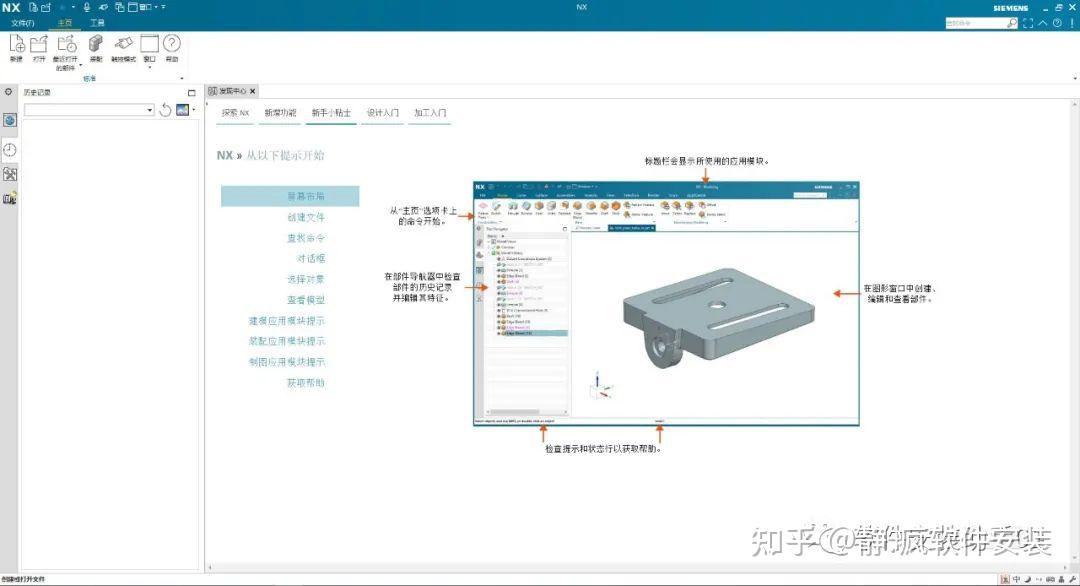Click the refresh arrow in the History panel
This screenshot has width=1080, height=586.
pyautogui.click(x=165, y=110)
